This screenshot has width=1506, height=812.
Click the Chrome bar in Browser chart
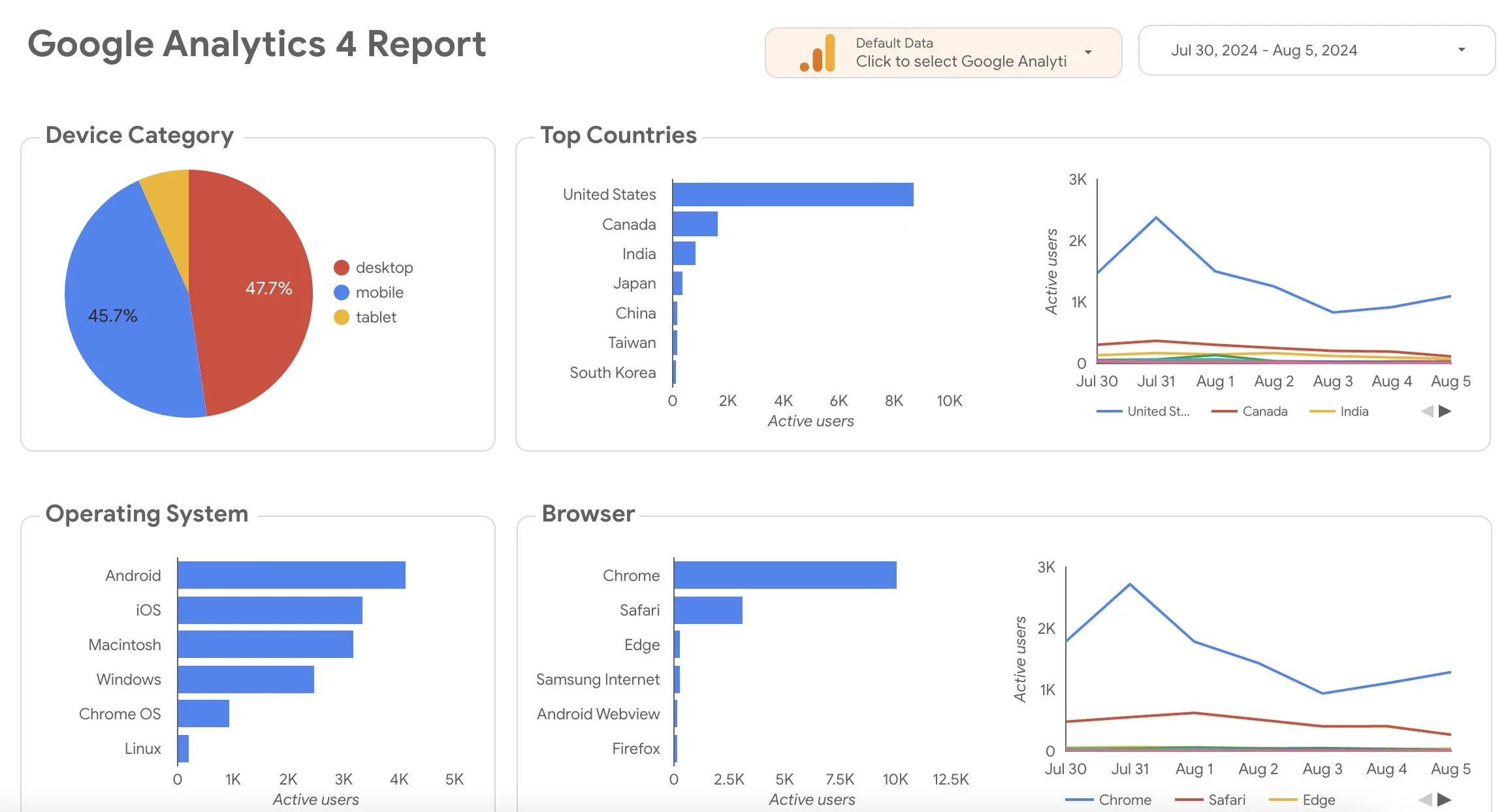[x=785, y=575]
